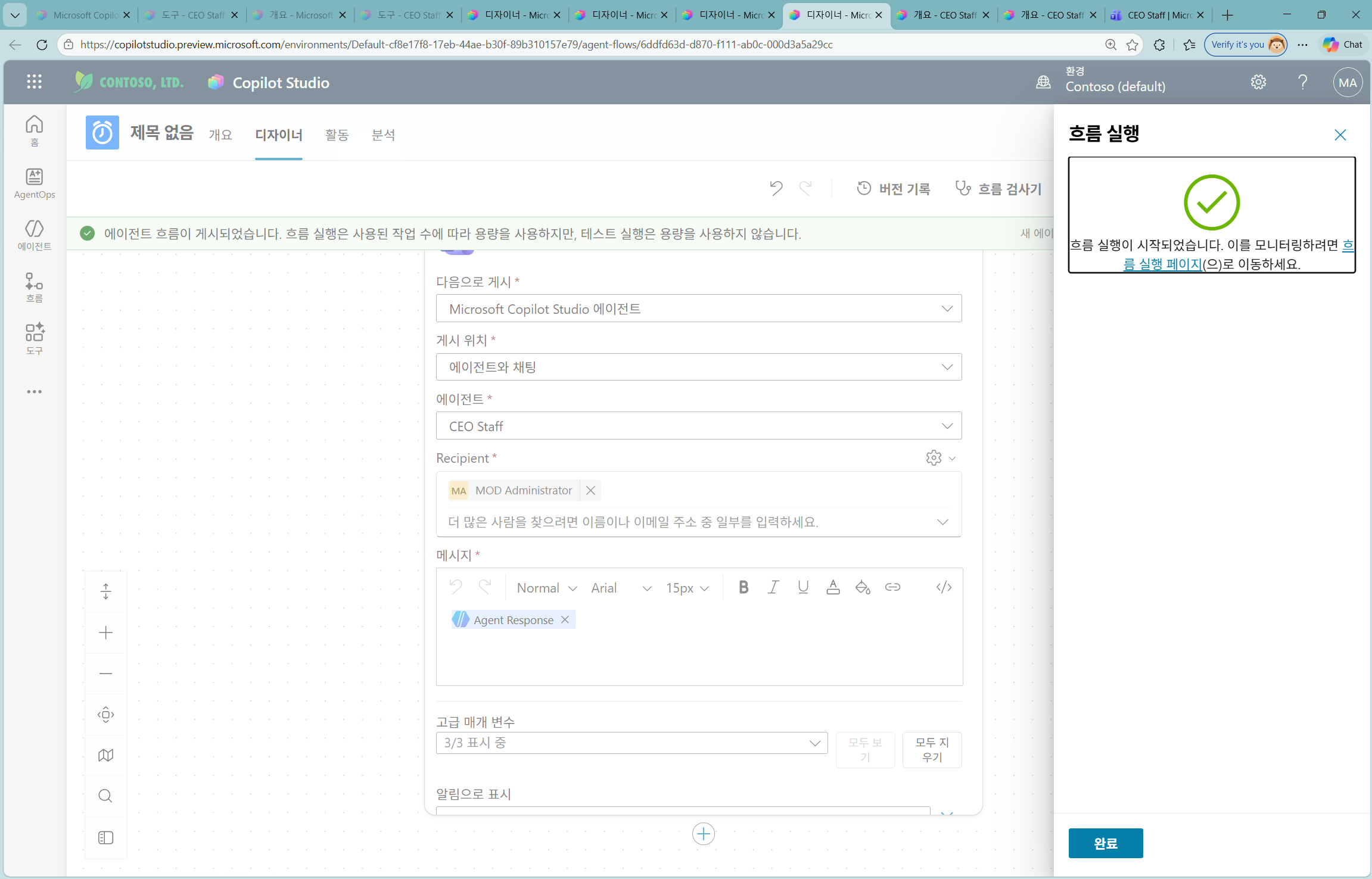Viewport: 1372px width, 879px height.
Task: Open the Arial font dropdown
Action: coord(621,588)
